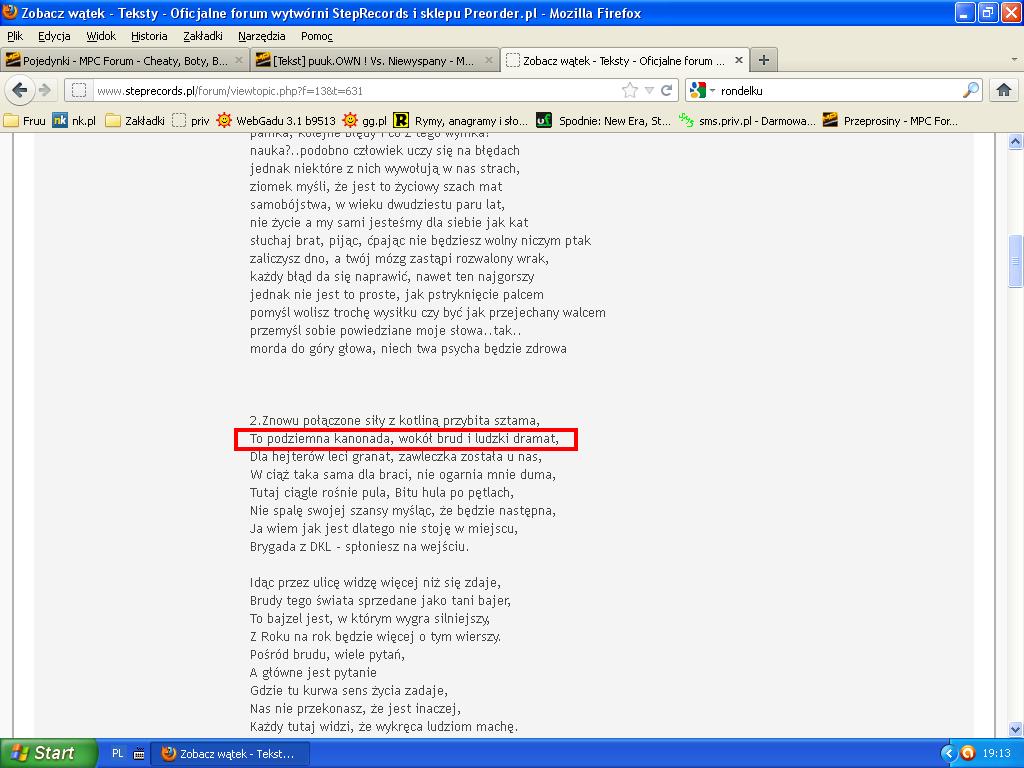1024x768 pixels.
Task: Open the URL history dropdown arrow
Action: [649, 90]
